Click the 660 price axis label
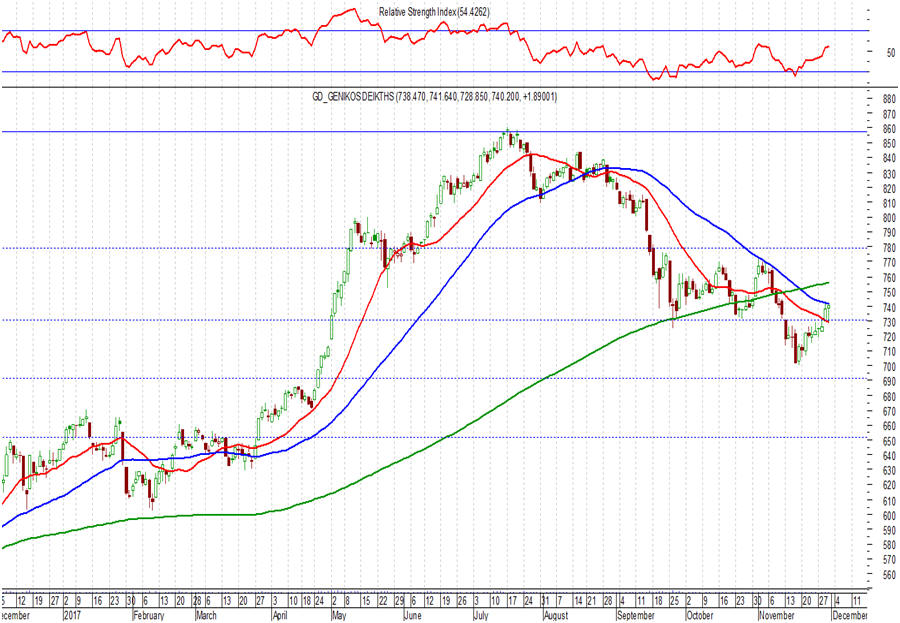The height and width of the screenshot is (623, 900). (x=889, y=427)
